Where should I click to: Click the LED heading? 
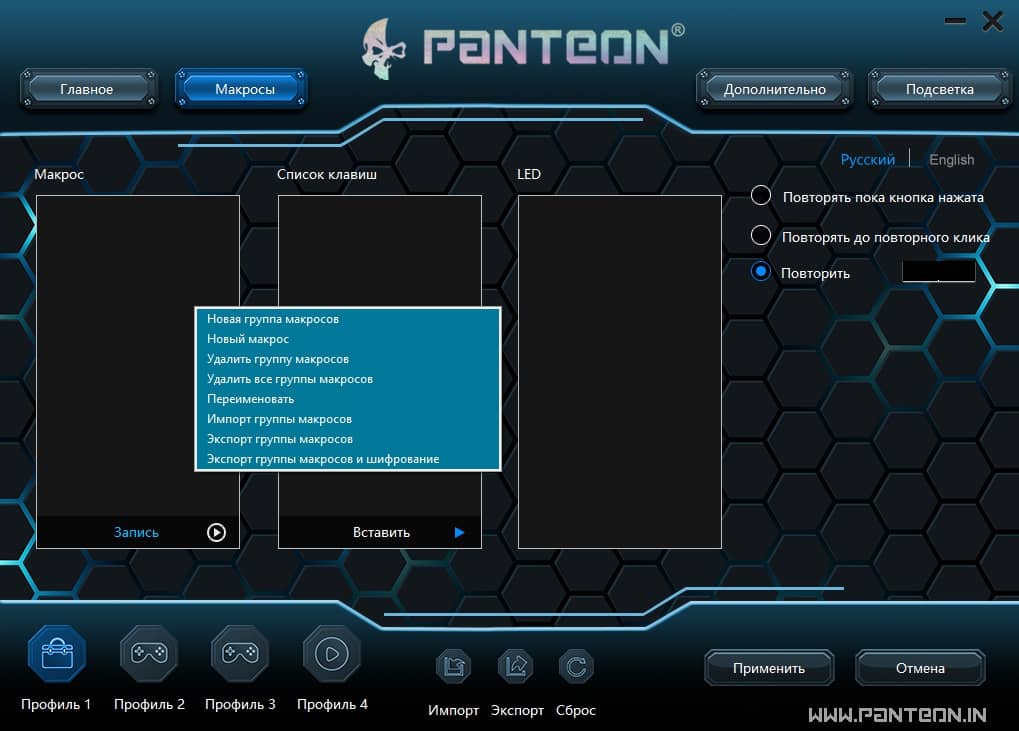point(529,174)
